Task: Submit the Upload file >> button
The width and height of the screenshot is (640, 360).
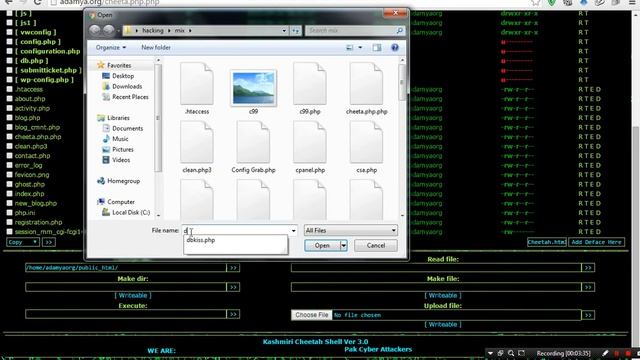Action: pos(588,315)
